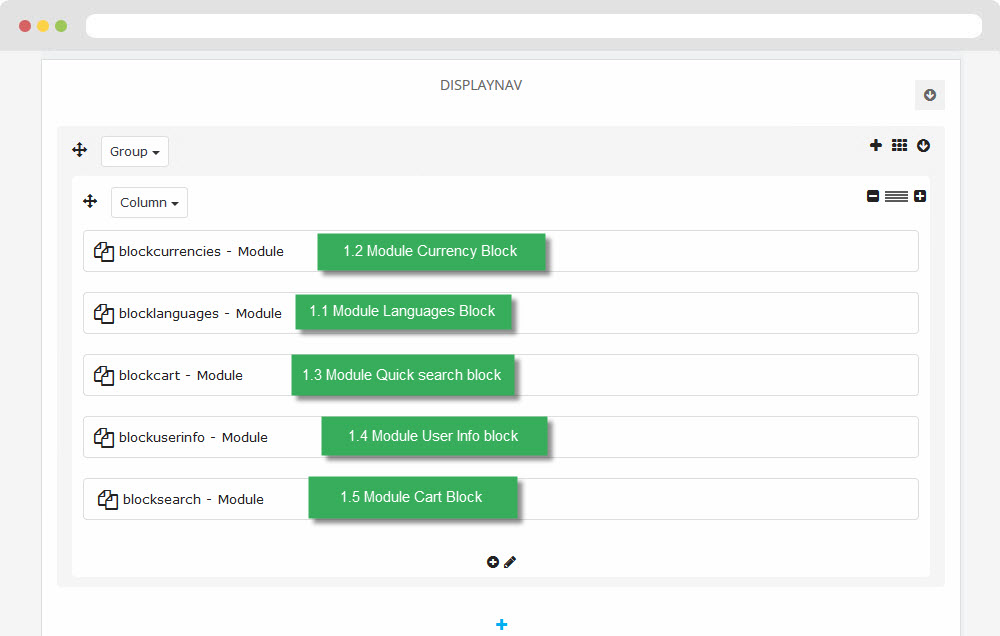Click the Group move handle icon
The height and width of the screenshot is (636, 1000).
coord(80,150)
